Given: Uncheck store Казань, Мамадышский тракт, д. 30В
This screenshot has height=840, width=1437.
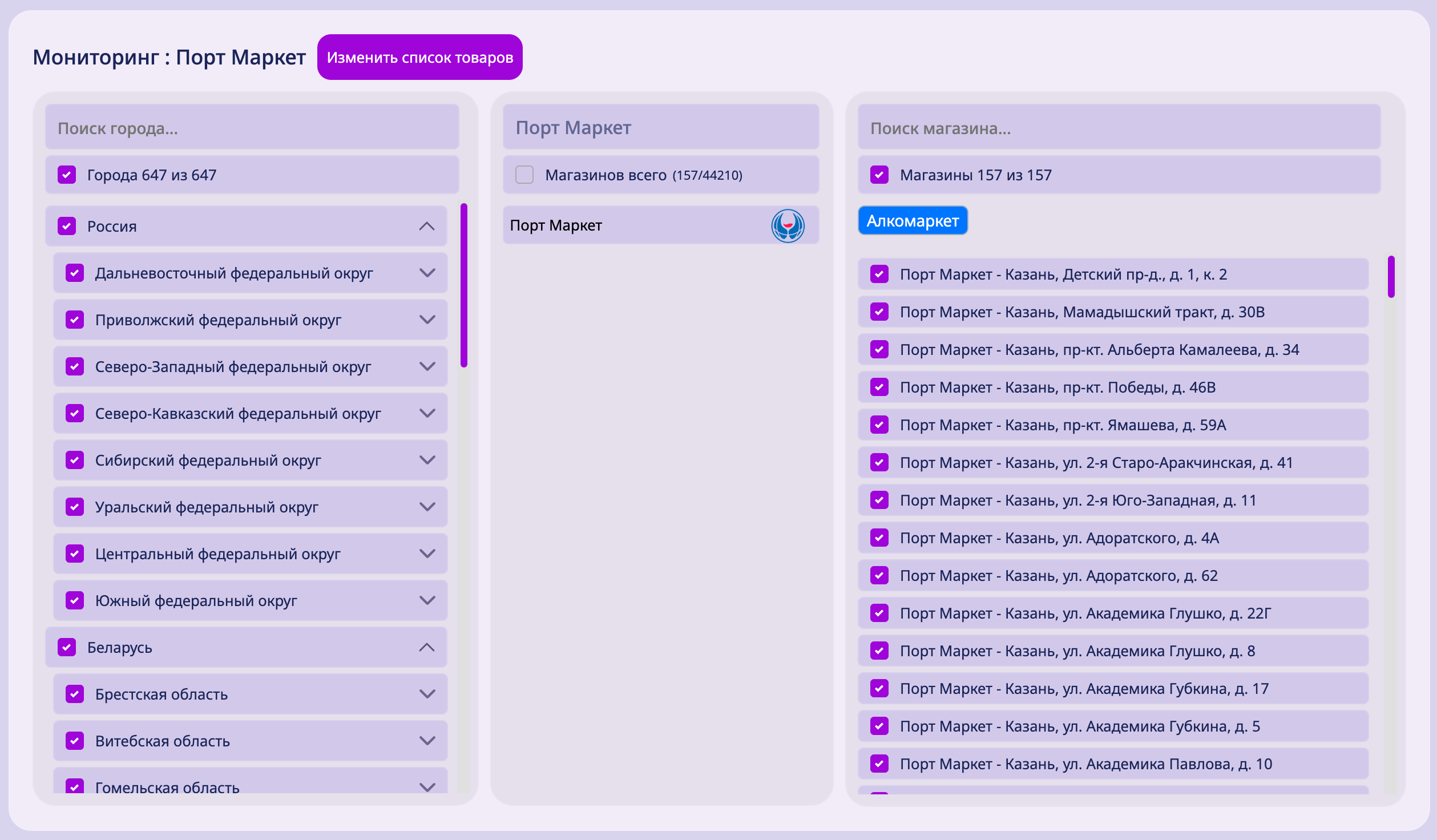Looking at the screenshot, I should click(x=879, y=312).
